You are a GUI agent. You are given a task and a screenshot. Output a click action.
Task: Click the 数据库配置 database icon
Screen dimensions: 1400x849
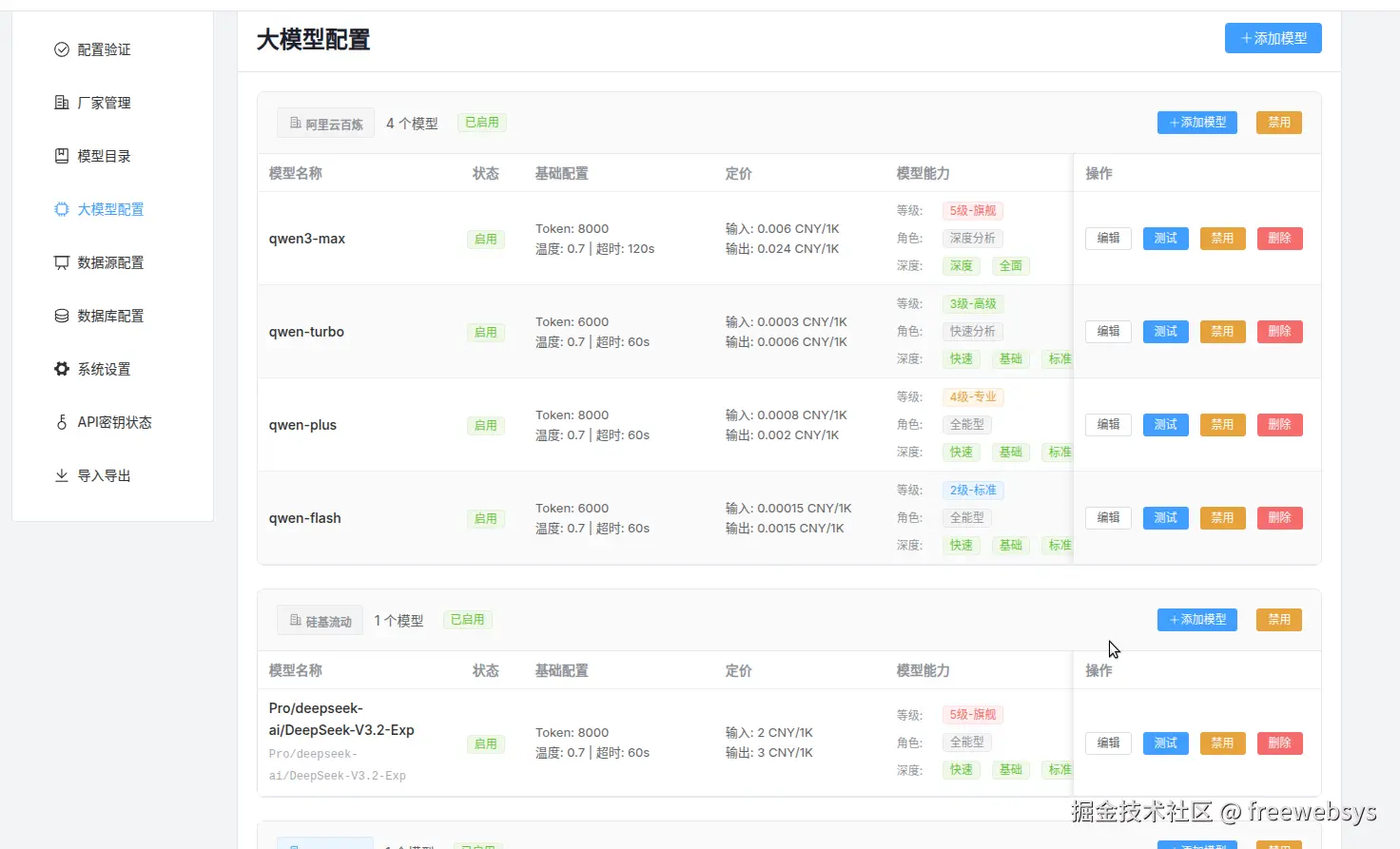pyautogui.click(x=62, y=316)
